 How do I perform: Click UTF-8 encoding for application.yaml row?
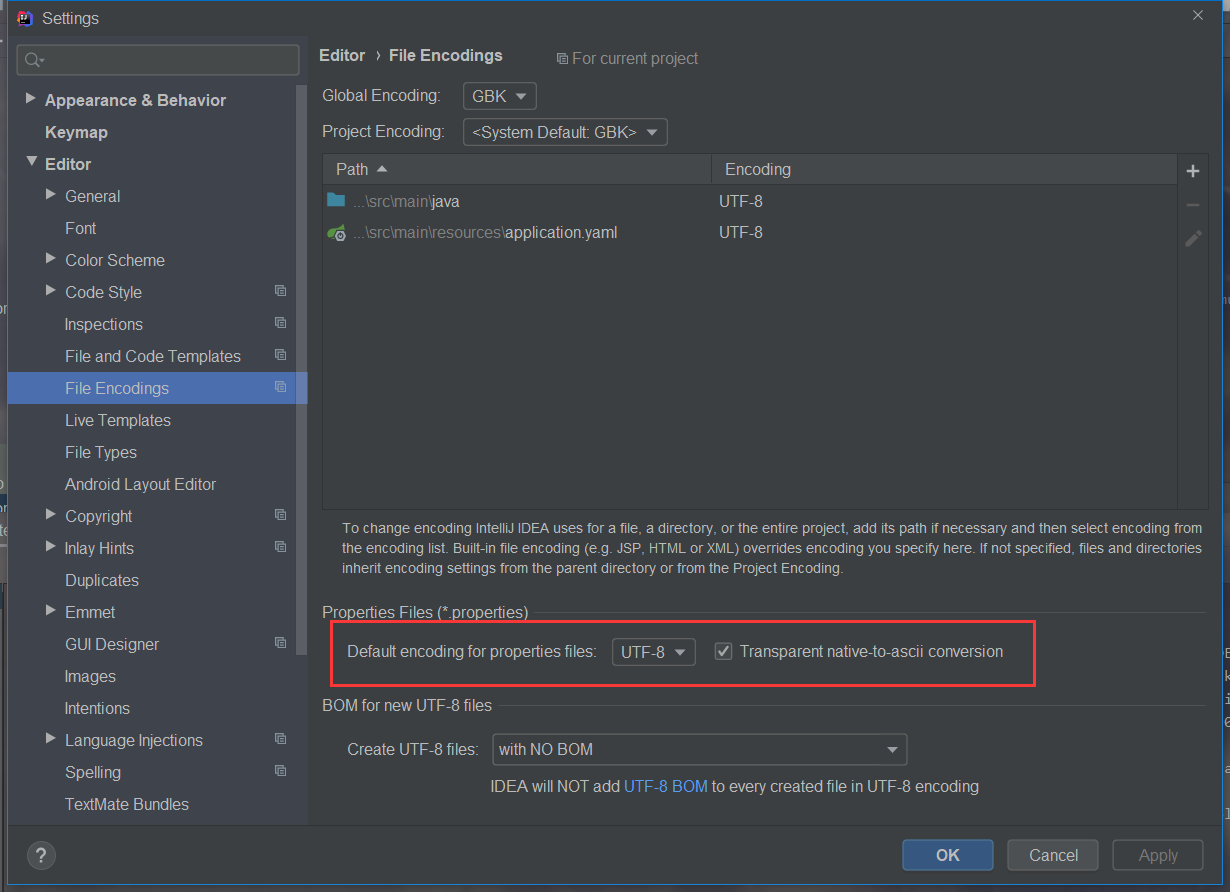click(741, 233)
